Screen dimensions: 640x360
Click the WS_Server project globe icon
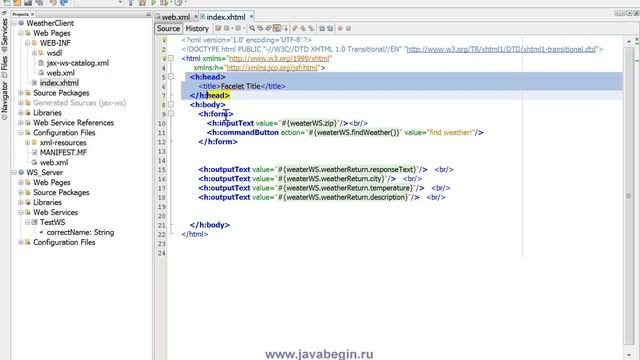(x=21, y=173)
